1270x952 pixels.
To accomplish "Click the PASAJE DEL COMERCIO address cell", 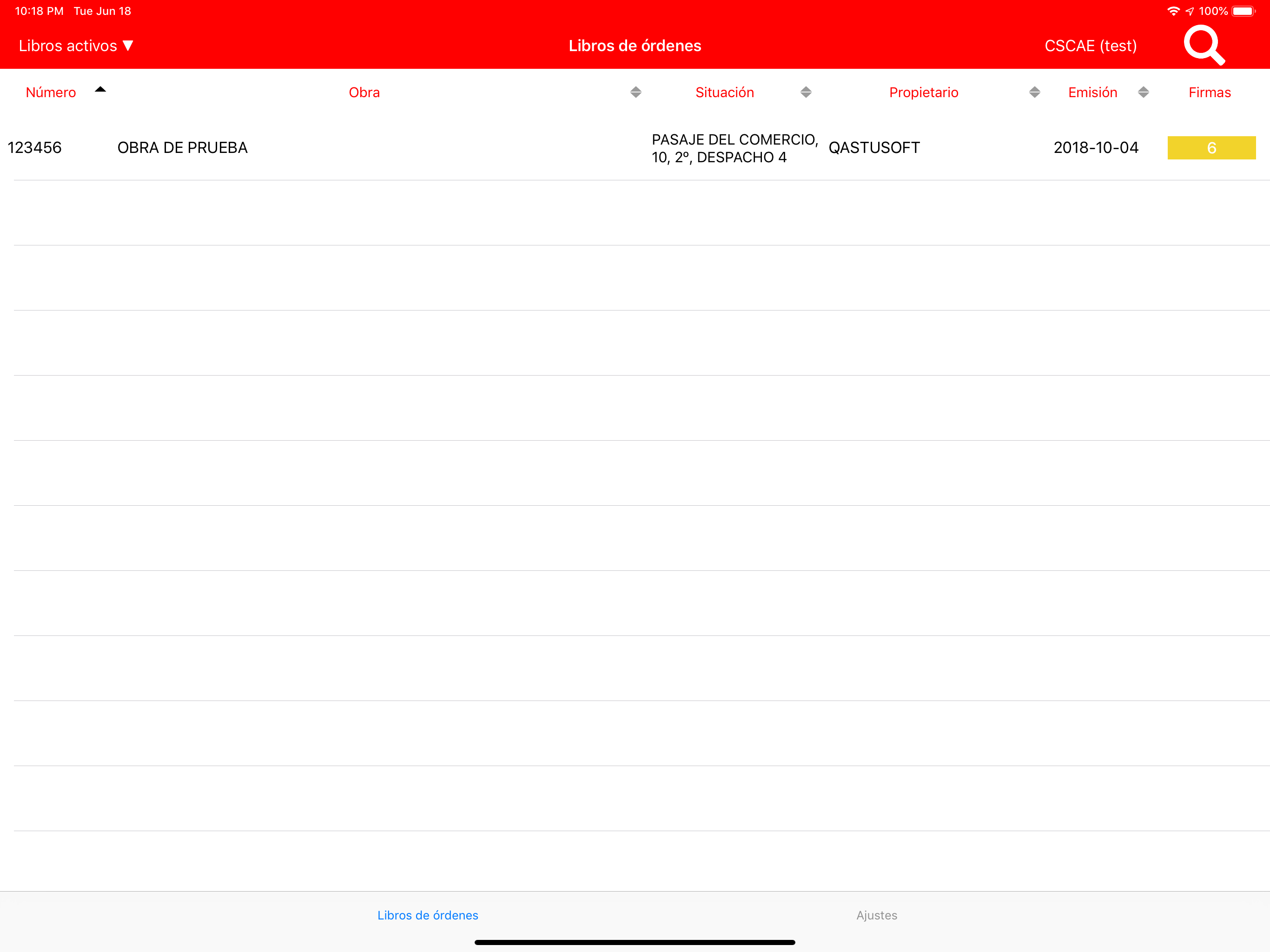I will point(735,148).
